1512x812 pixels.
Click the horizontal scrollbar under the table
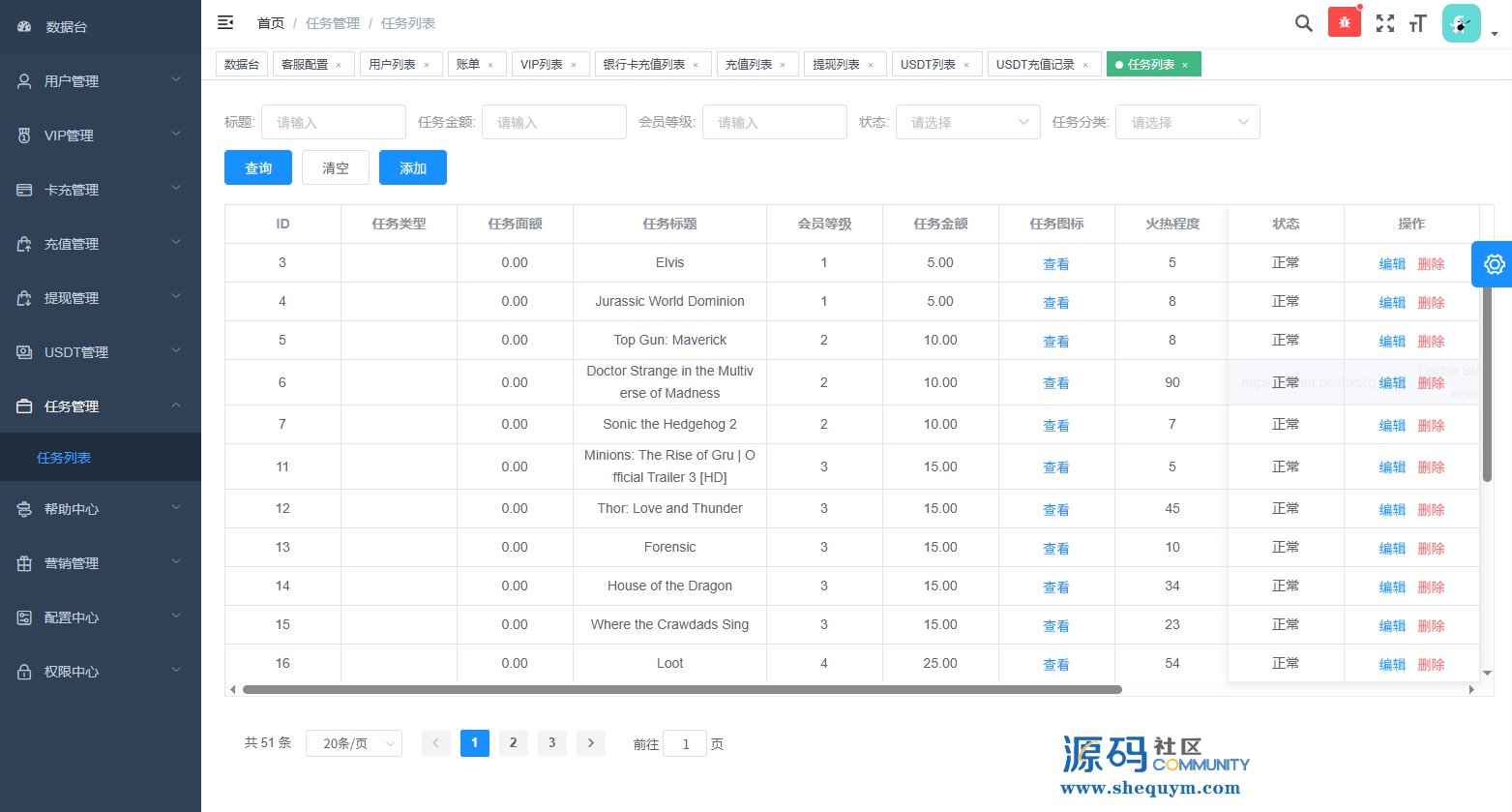pyautogui.click(x=682, y=690)
